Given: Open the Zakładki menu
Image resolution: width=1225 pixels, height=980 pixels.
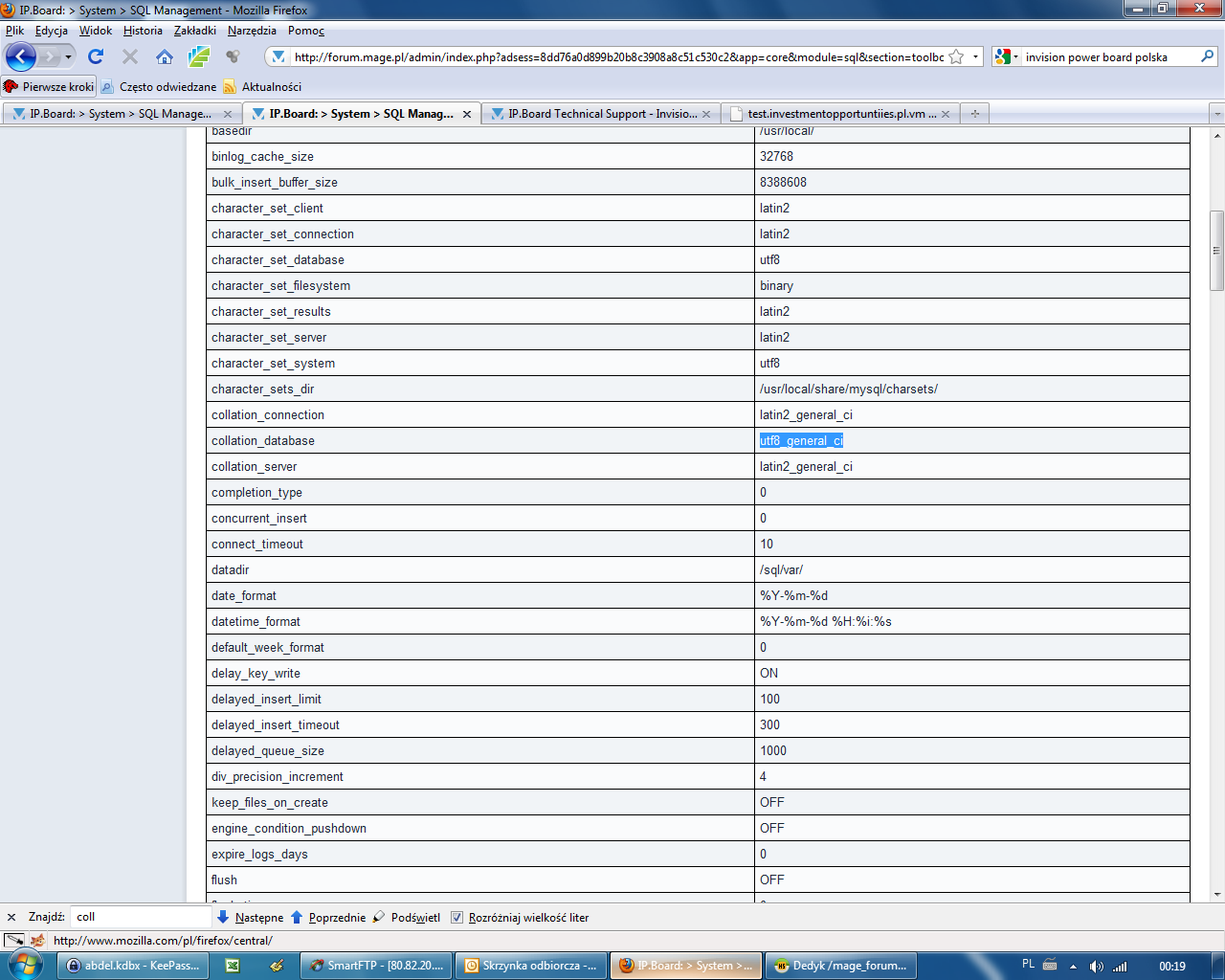Looking at the screenshot, I should click(194, 31).
